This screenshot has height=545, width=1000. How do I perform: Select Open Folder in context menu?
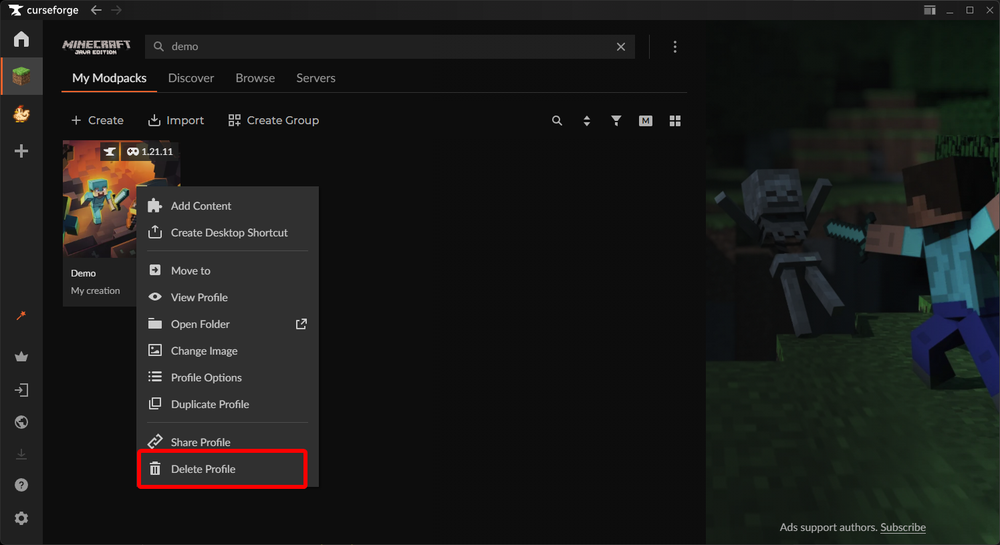(x=227, y=324)
